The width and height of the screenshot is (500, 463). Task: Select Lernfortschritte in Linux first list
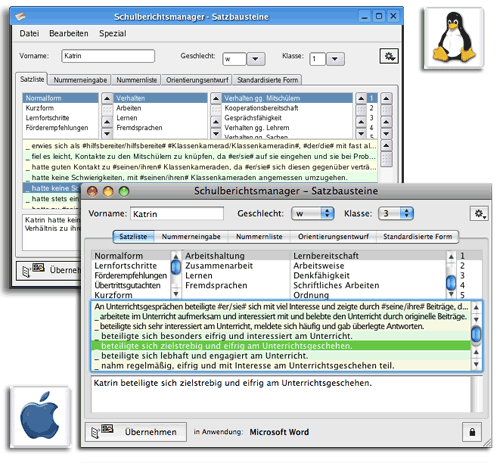pyautogui.click(x=60, y=118)
